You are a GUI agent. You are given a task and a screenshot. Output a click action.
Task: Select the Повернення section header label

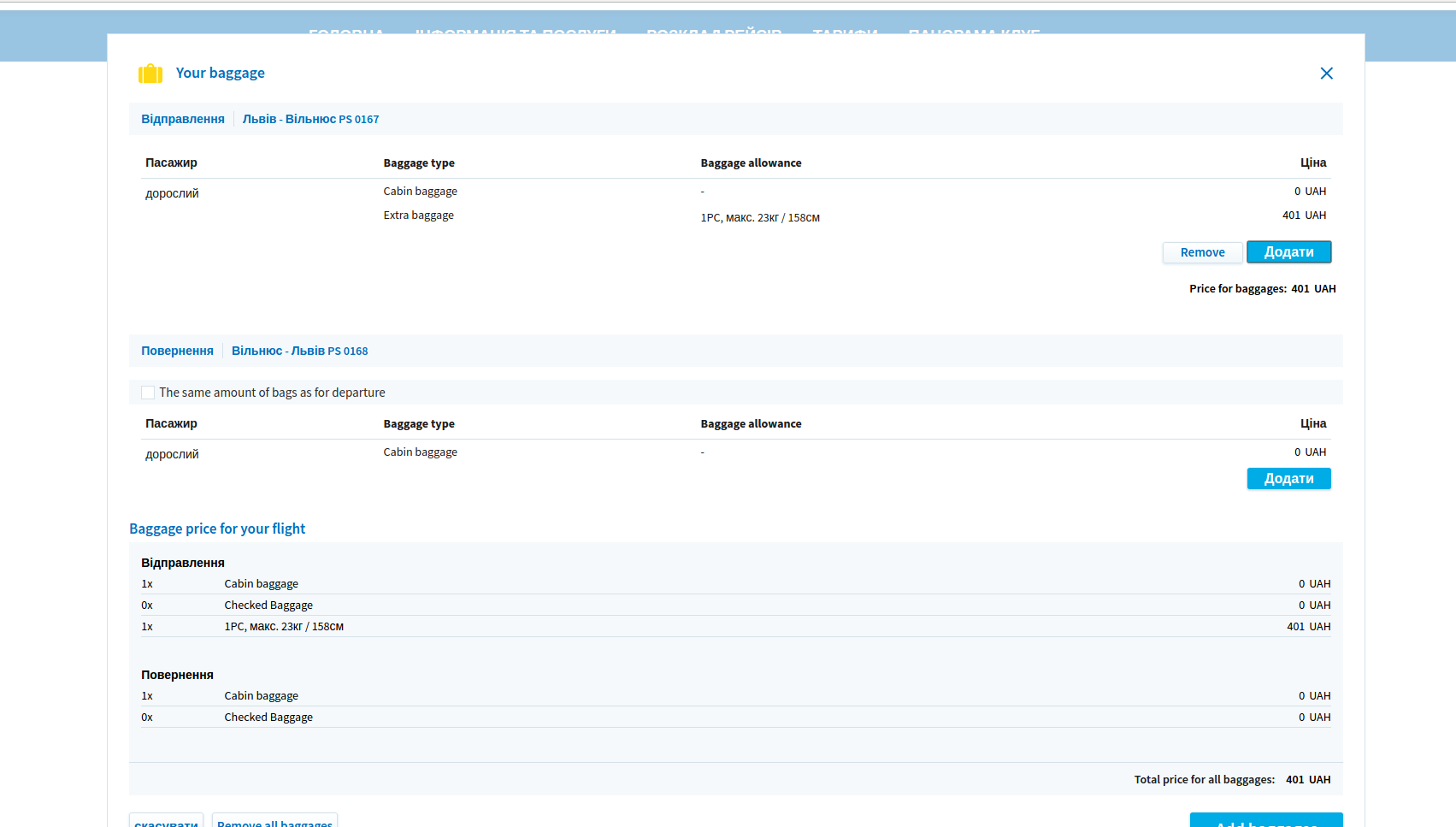click(177, 351)
